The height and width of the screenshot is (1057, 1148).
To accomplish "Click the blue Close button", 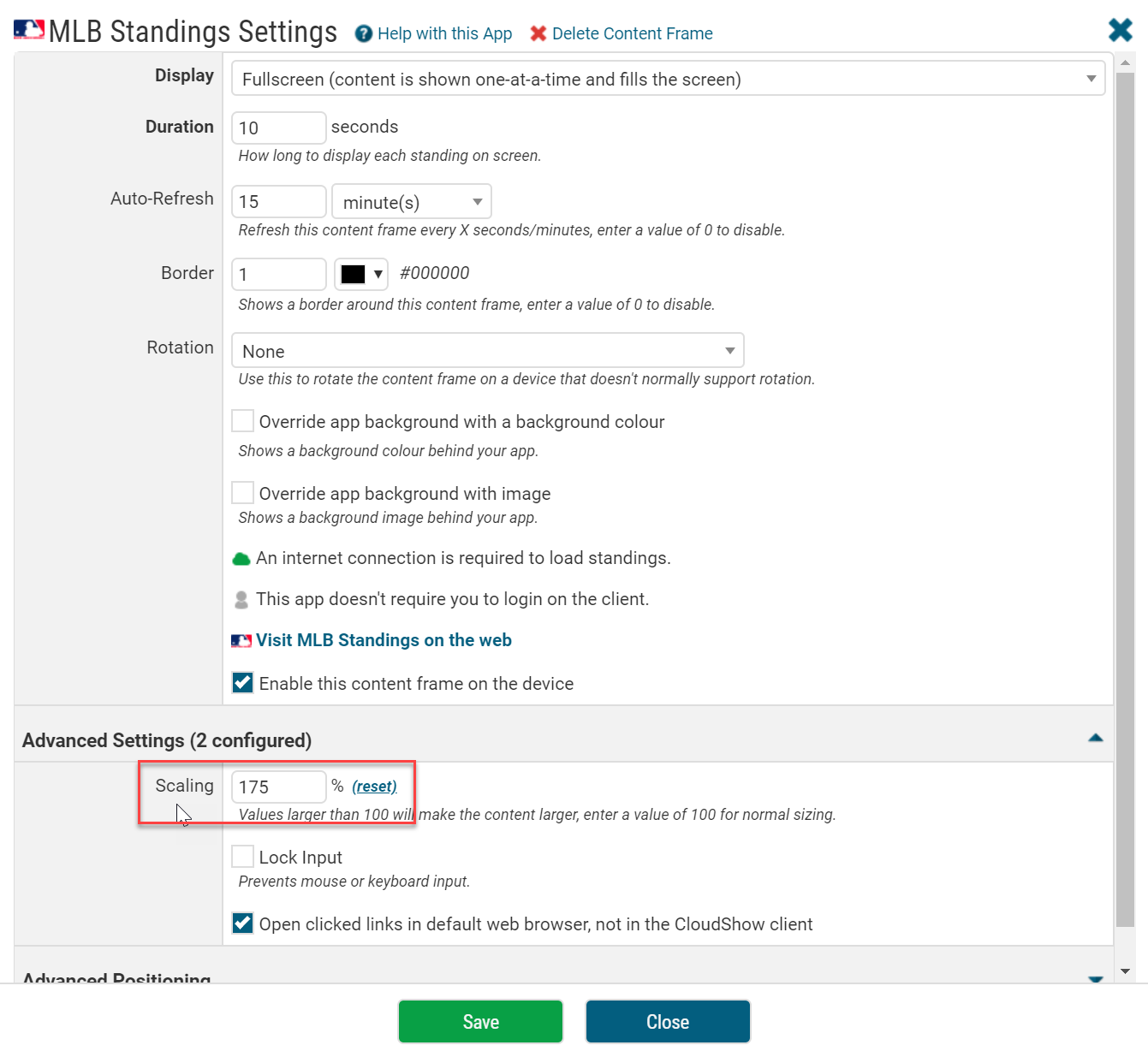I will tap(668, 1022).
